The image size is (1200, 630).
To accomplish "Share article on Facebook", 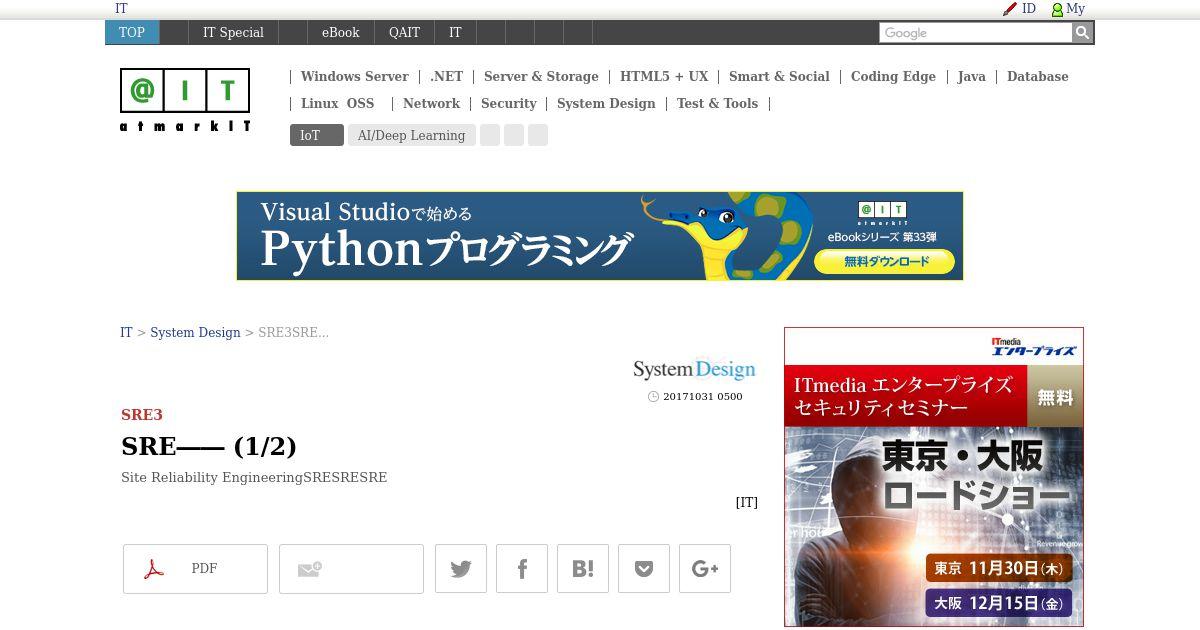I will (522, 569).
